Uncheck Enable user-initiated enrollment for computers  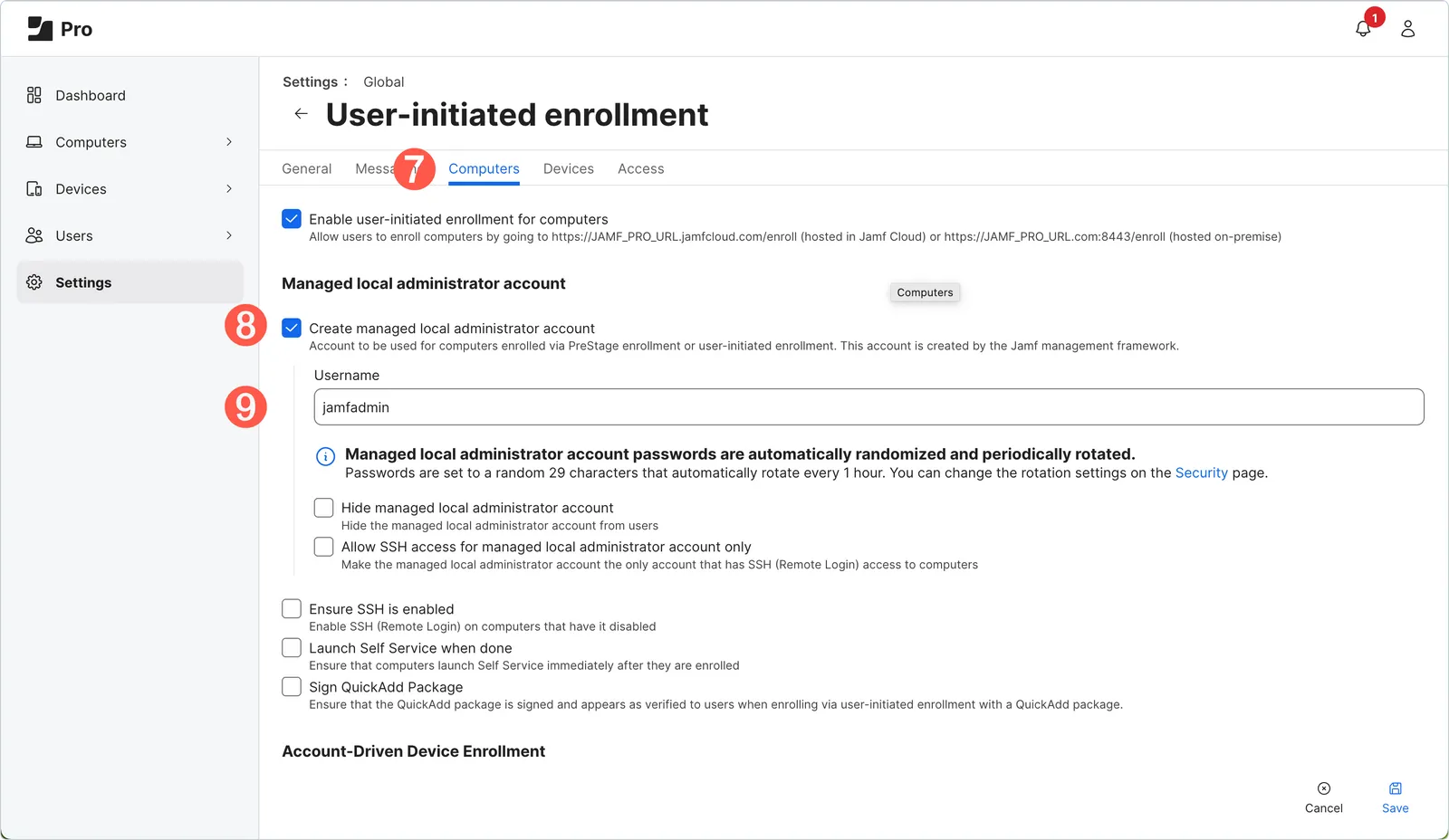pos(291,218)
